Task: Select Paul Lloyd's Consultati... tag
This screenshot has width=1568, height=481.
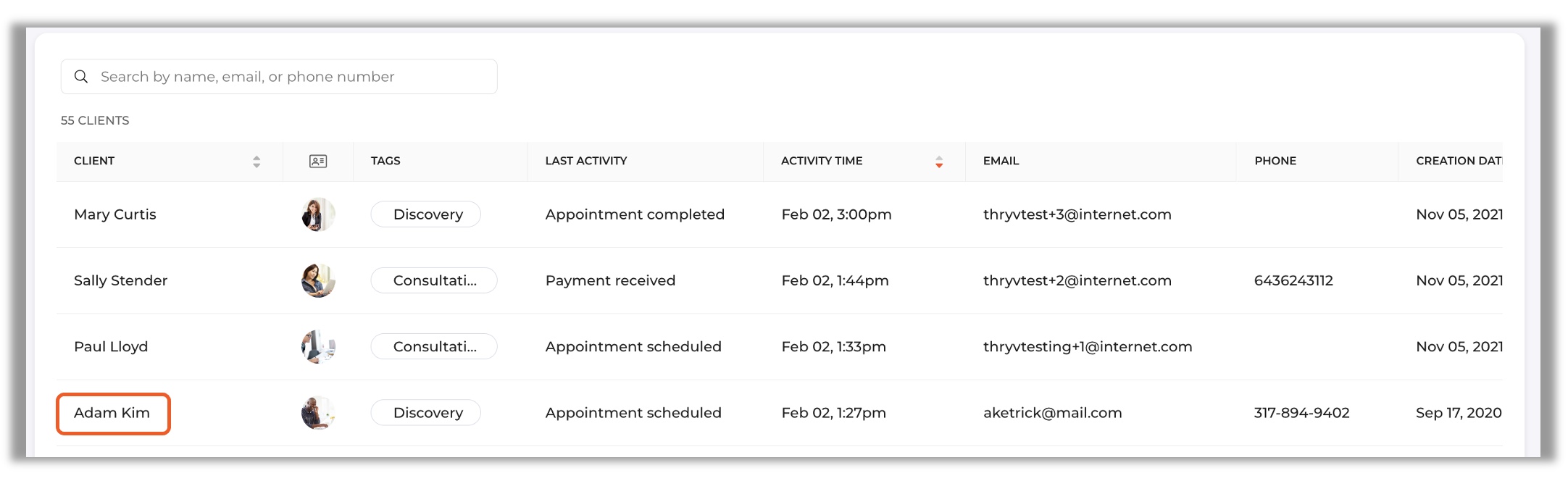Action: (x=434, y=346)
